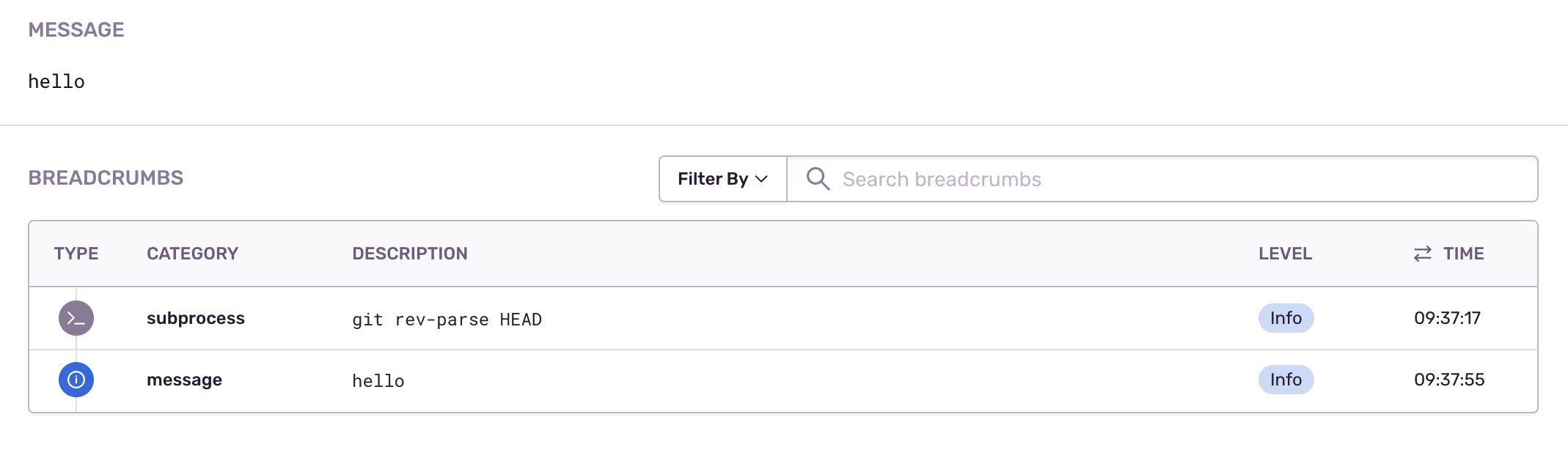Click the MESSAGE section header
The width and height of the screenshot is (1568, 450).
click(76, 30)
